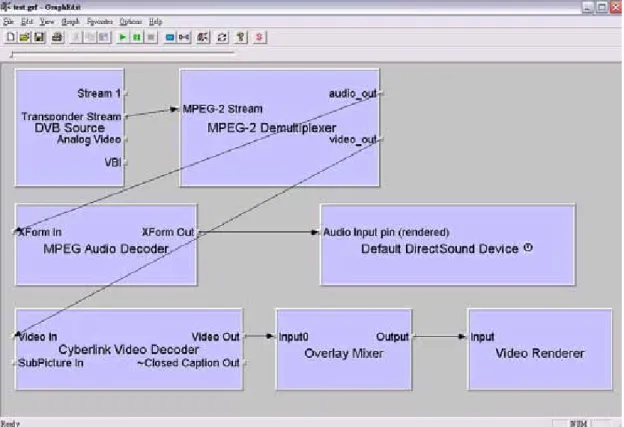Select the Cyberlink Video Decoder filter
The height and width of the screenshot is (427, 624).
129,350
